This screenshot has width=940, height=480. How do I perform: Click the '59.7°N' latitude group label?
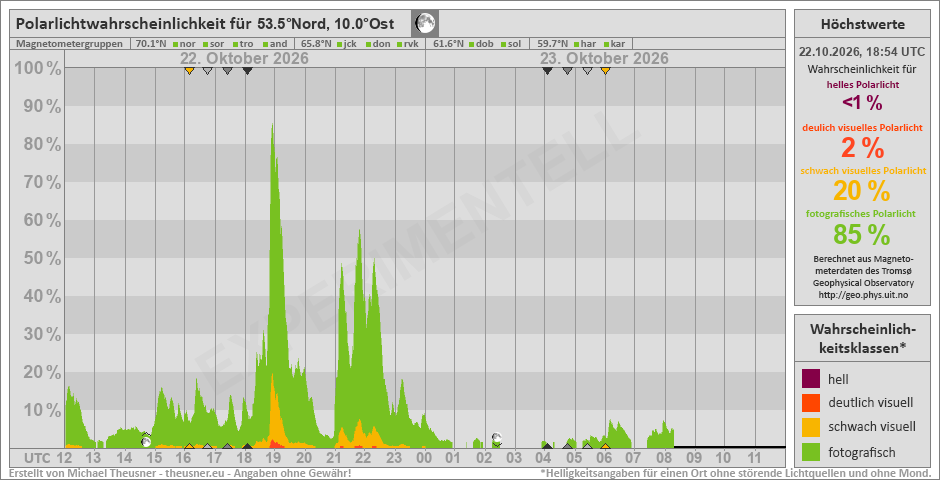point(552,44)
